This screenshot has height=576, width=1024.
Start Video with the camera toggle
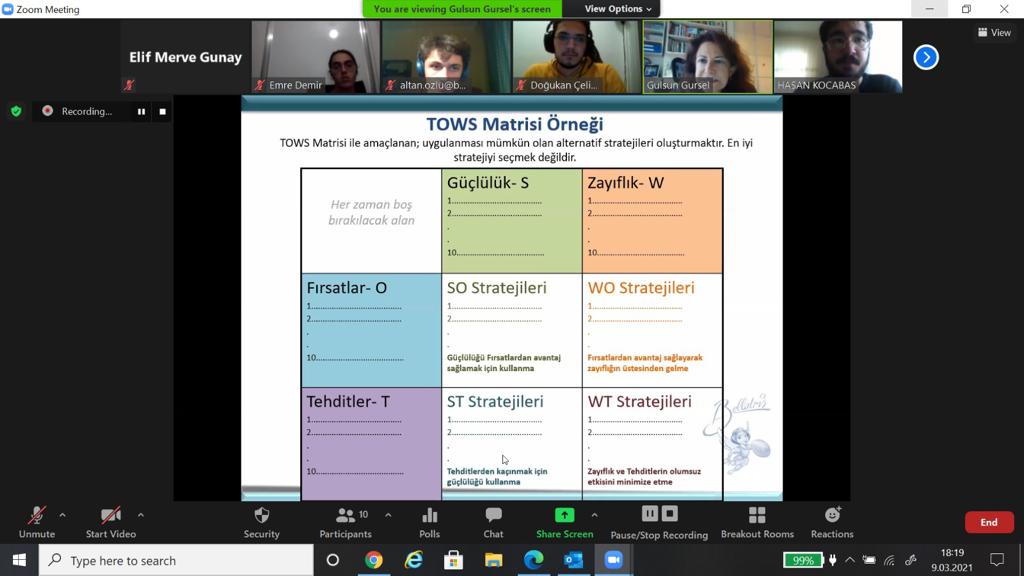click(x=110, y=516)
